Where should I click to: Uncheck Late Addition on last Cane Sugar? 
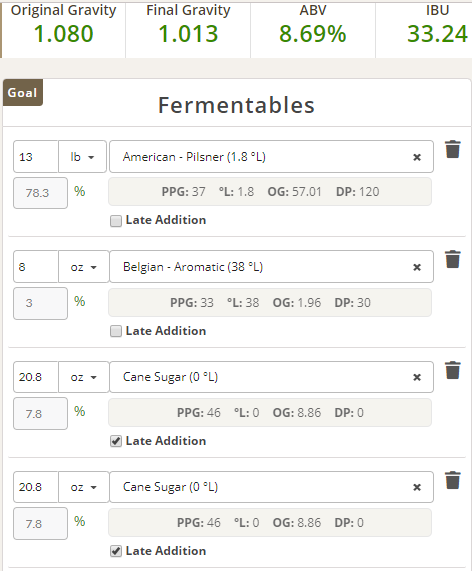click(x=116, y=551)
